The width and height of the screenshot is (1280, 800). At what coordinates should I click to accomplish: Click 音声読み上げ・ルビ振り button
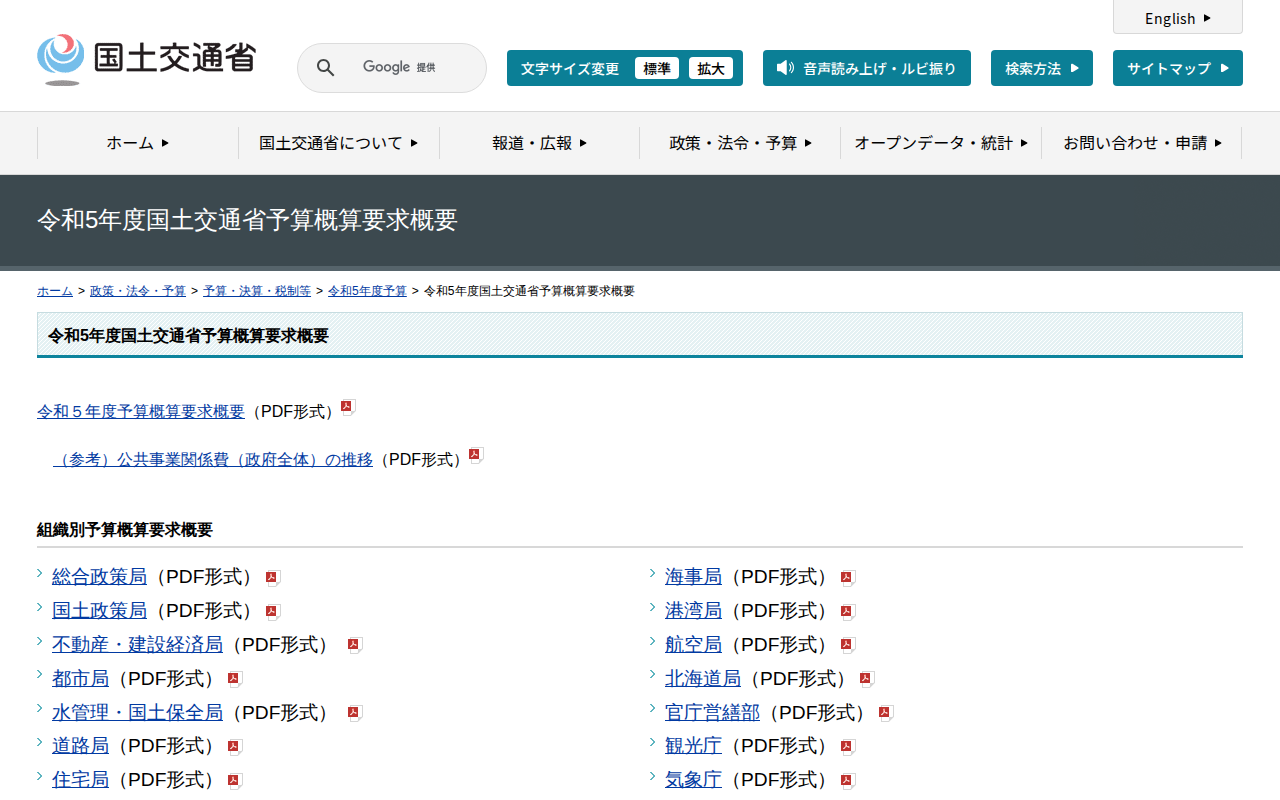[867, 68]
